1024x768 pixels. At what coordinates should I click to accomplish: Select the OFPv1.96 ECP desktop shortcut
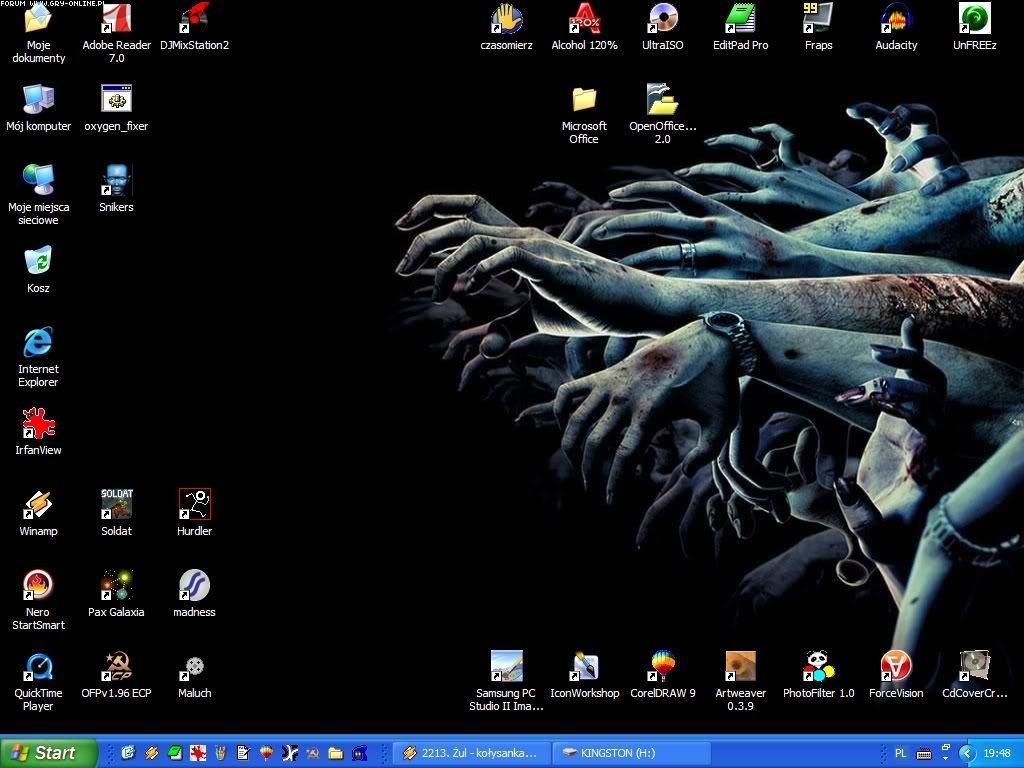pos(116,675)
